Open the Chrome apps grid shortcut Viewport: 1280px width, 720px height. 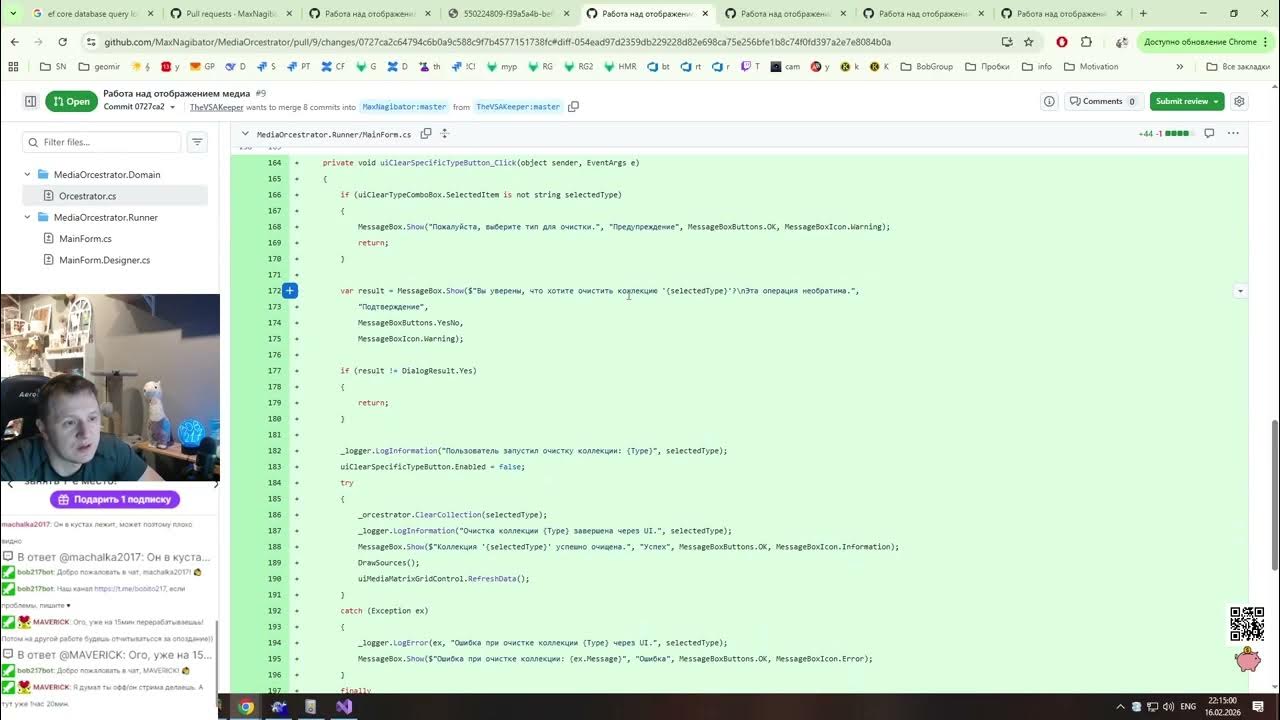click(13, 67)
